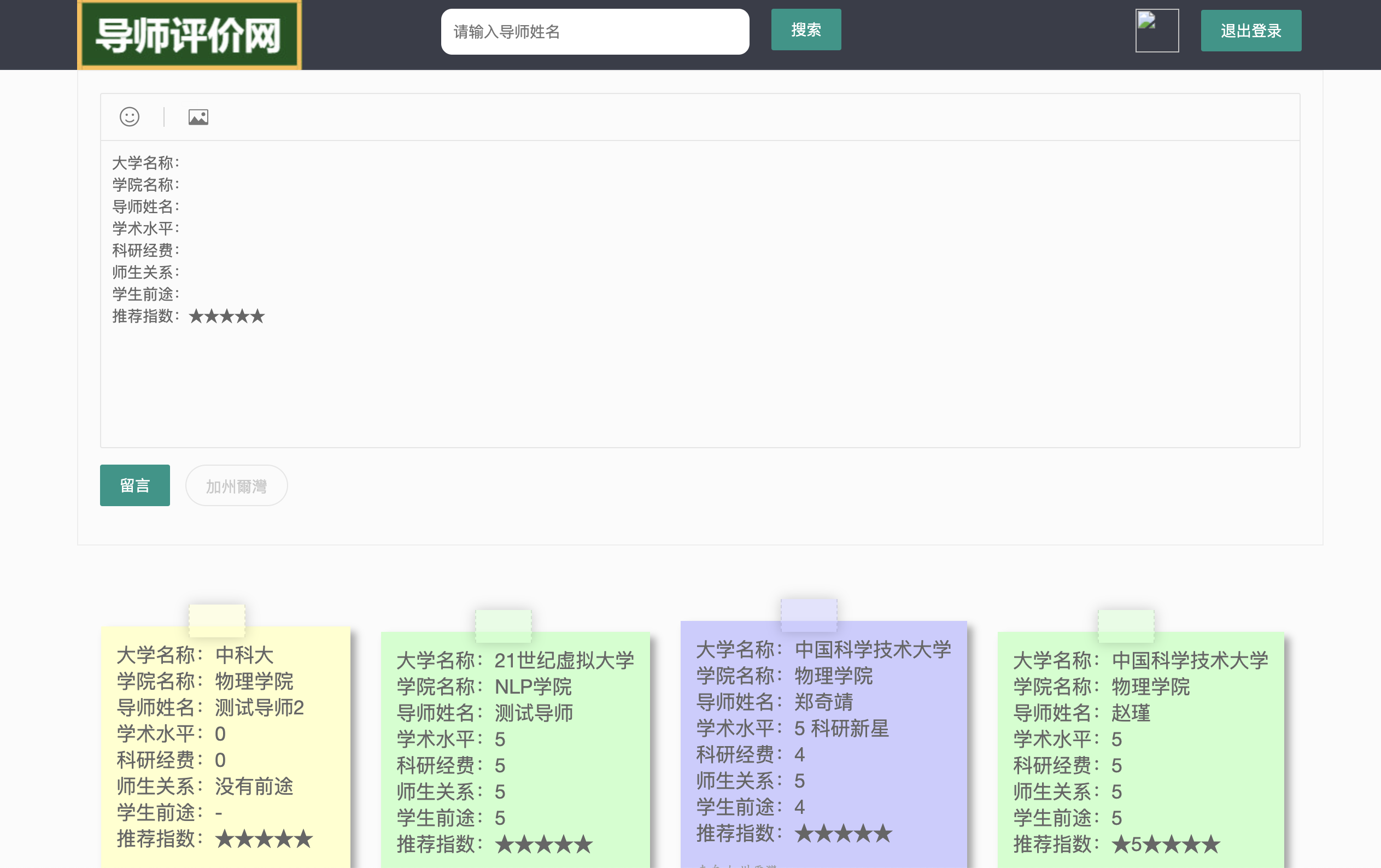Click the 学生前途 line in editor
This screenshot has width=1381, height=868.
point(145,294)
